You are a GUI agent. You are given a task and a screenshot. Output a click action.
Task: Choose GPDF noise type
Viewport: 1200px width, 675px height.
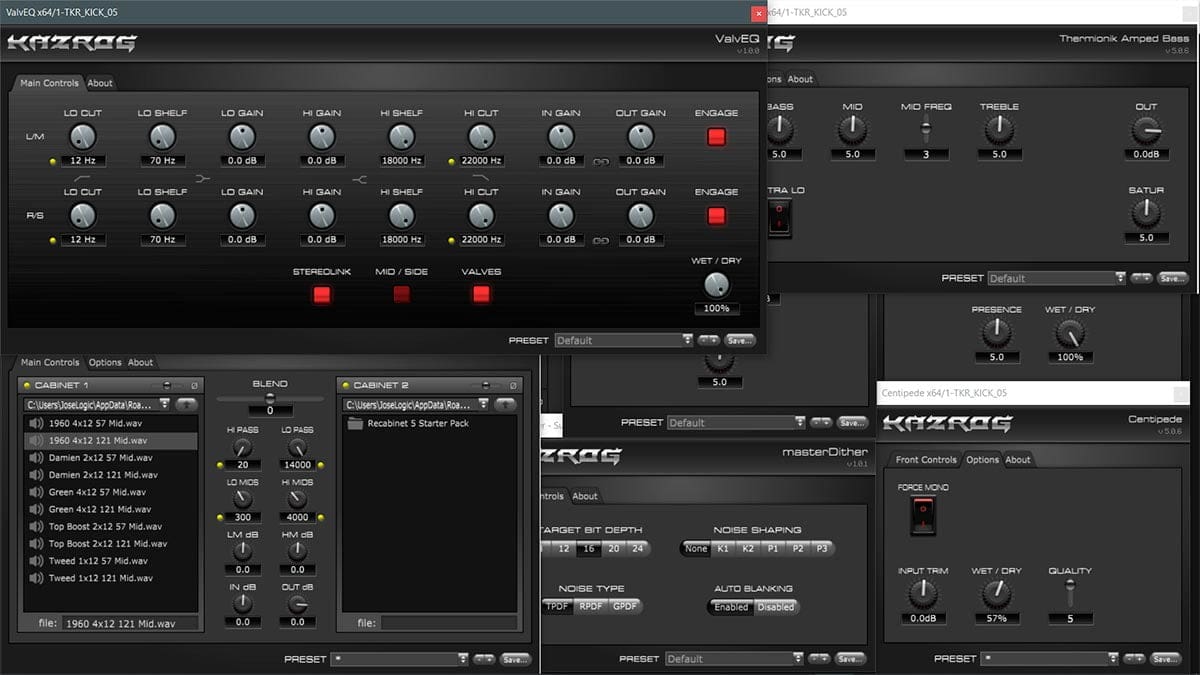(x=625, y=606)
